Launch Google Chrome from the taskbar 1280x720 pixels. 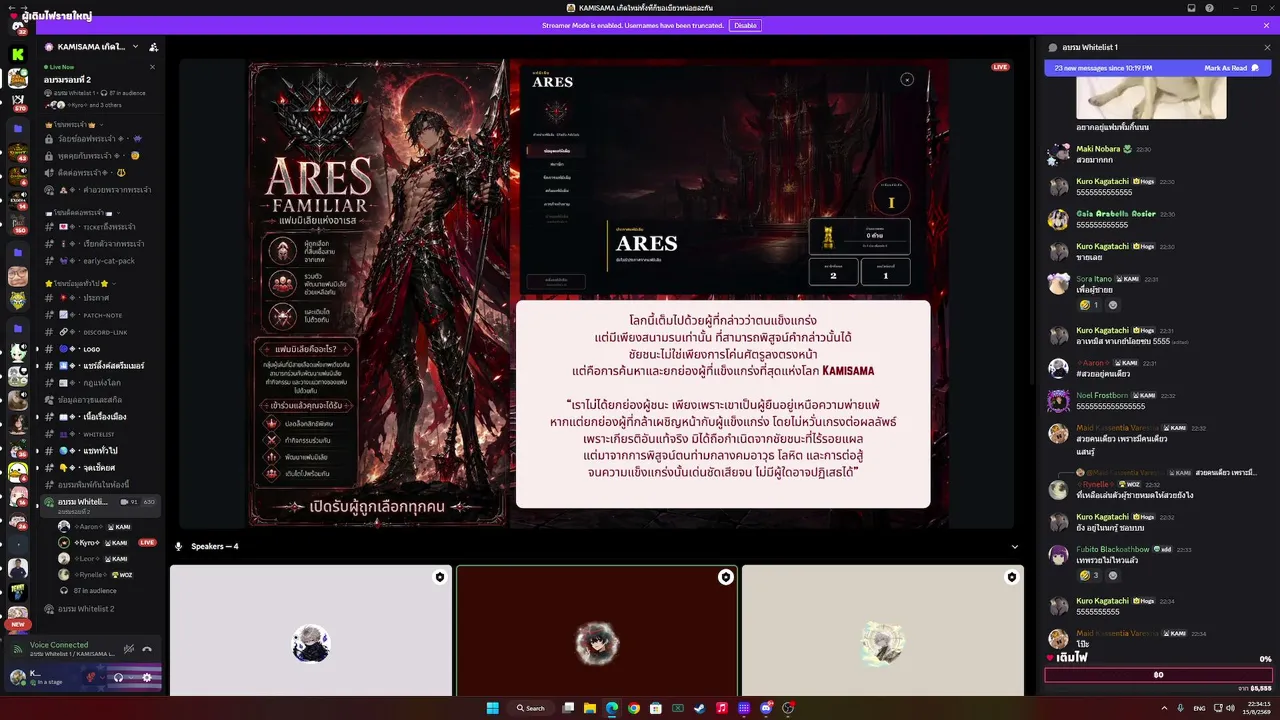coord(634,708)
